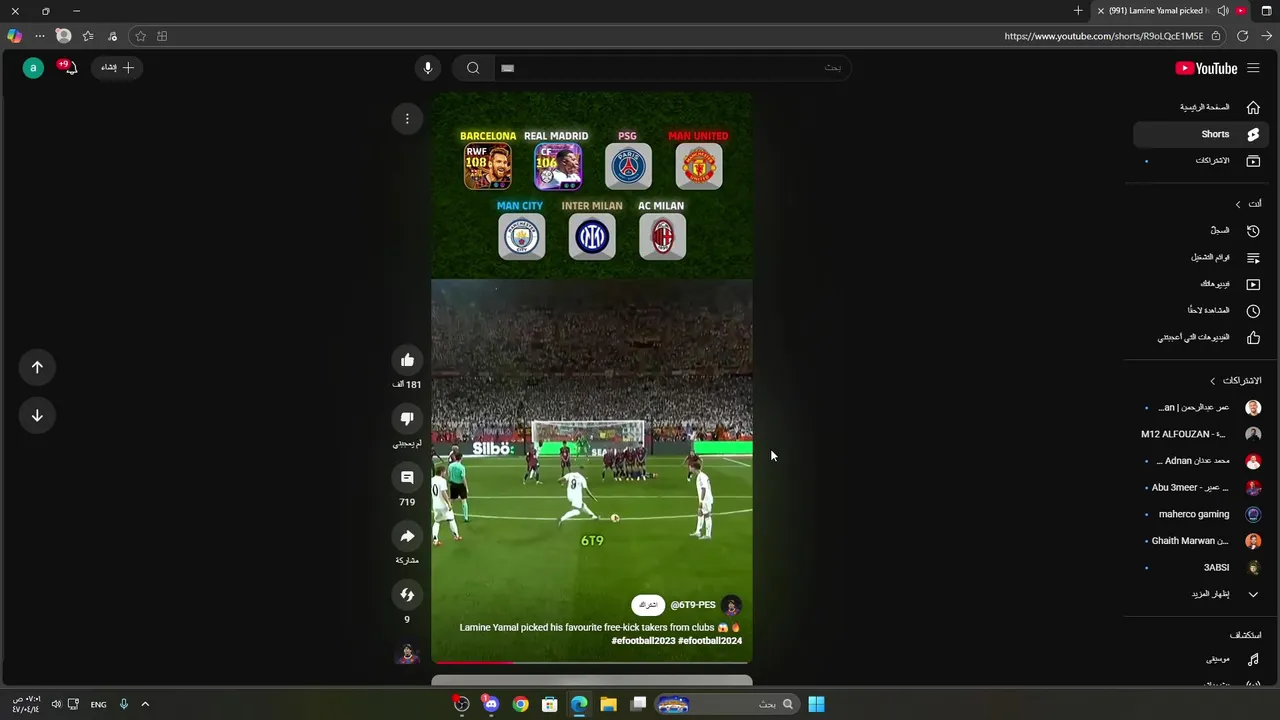Open Abu 3meer channel subscription
Screen dimensions: 1280x720
coord(1200,488)
